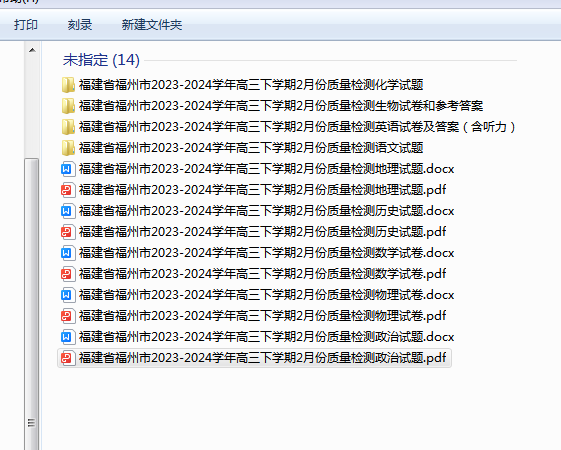The image size is (561, 450).
Task: Select the 物理试卷.pdf PDF icon
Action: [68, 316]
